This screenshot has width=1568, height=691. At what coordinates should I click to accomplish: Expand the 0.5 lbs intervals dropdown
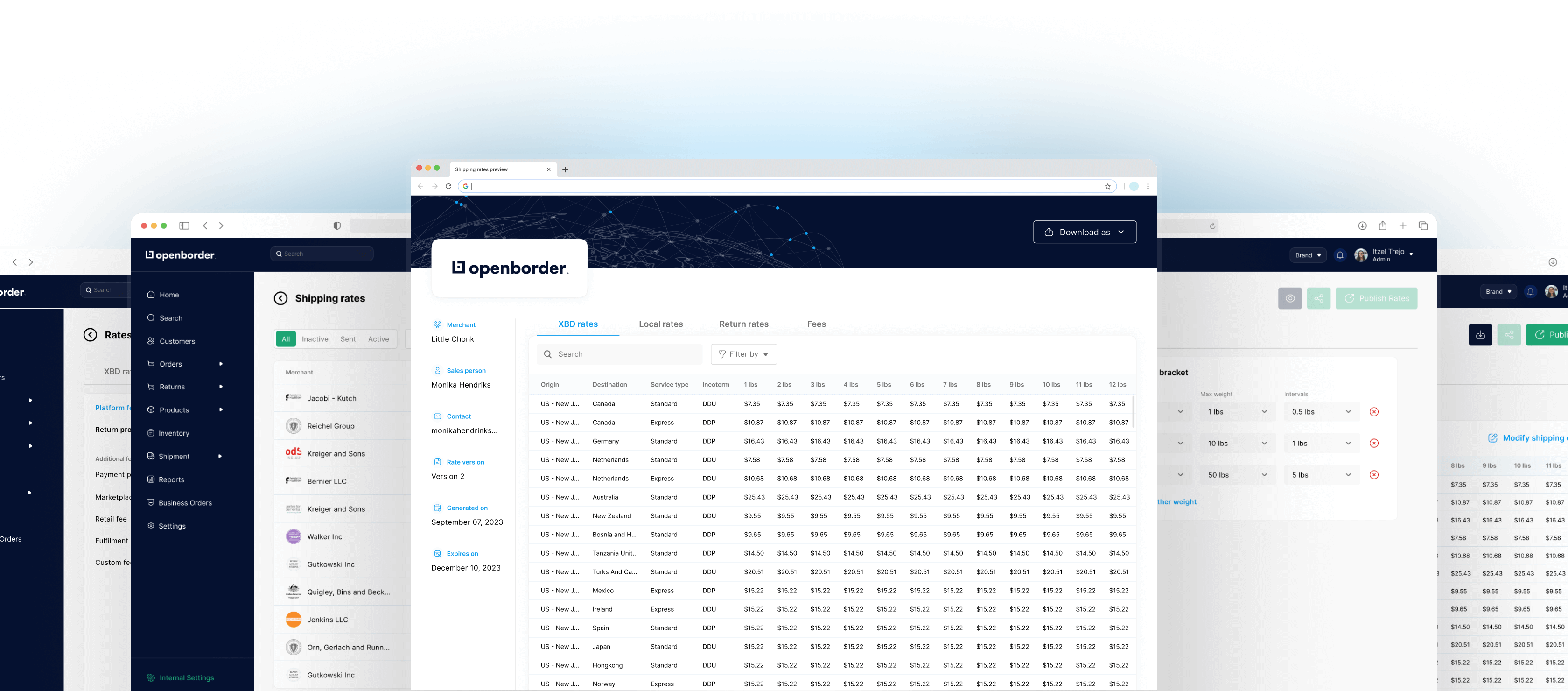tap(1321, 412)
